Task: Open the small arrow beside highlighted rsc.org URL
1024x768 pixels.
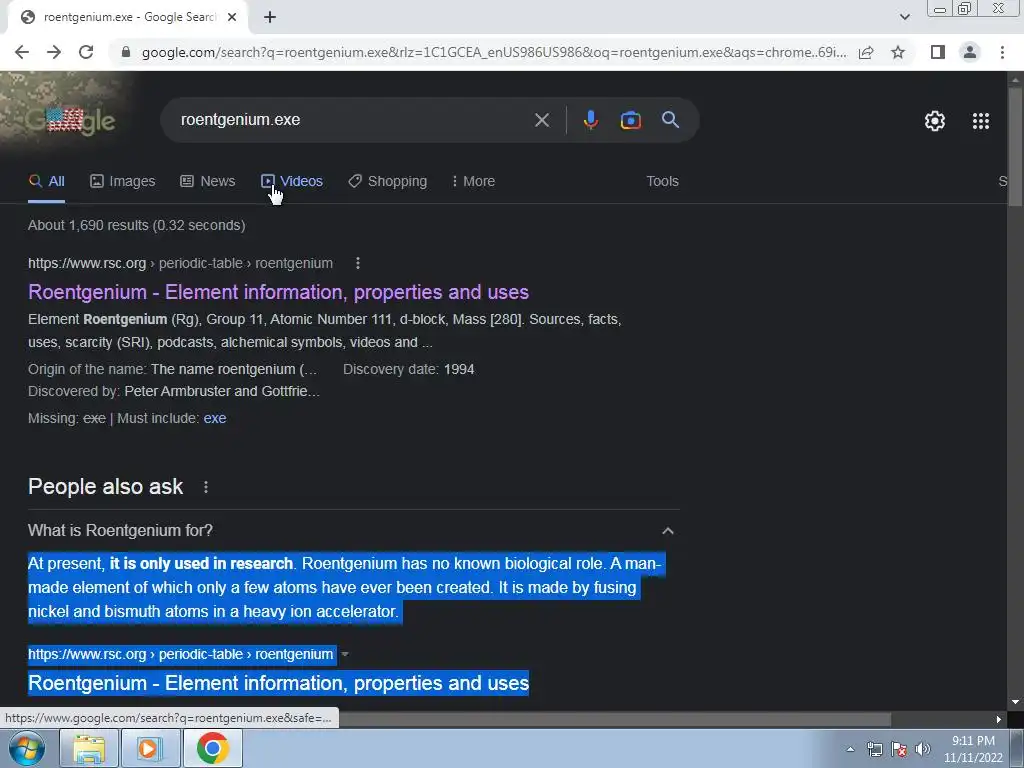Action: pyautogui.click(x=345, y=654)
